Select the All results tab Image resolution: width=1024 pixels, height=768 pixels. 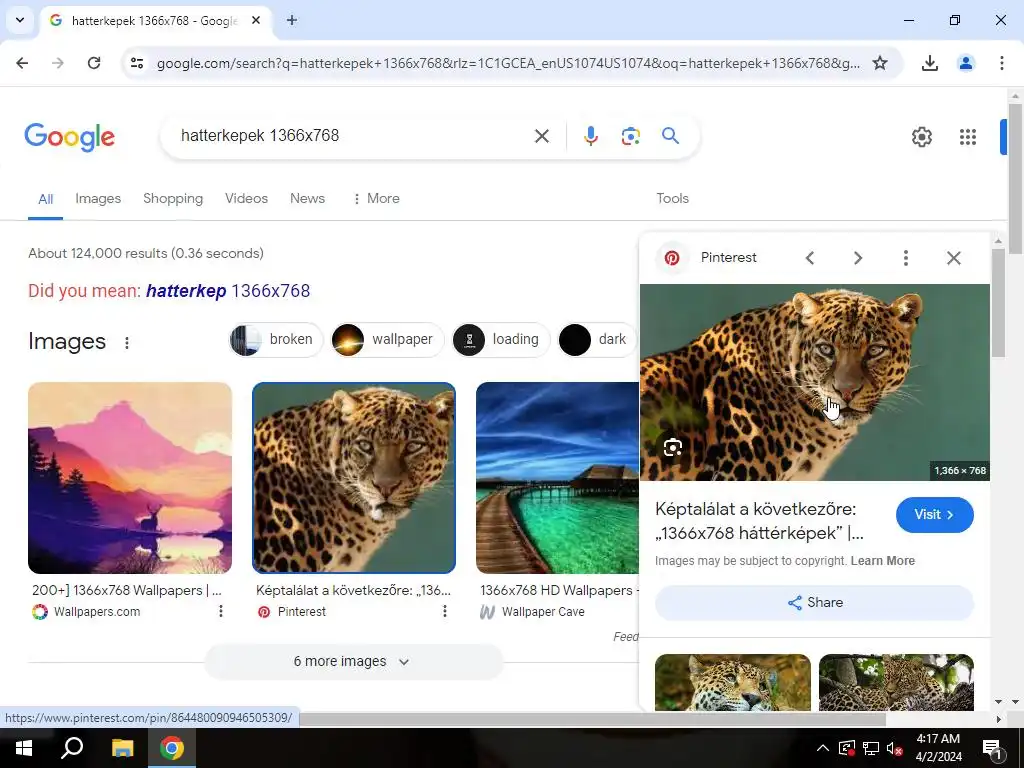[x=45, y=199]
